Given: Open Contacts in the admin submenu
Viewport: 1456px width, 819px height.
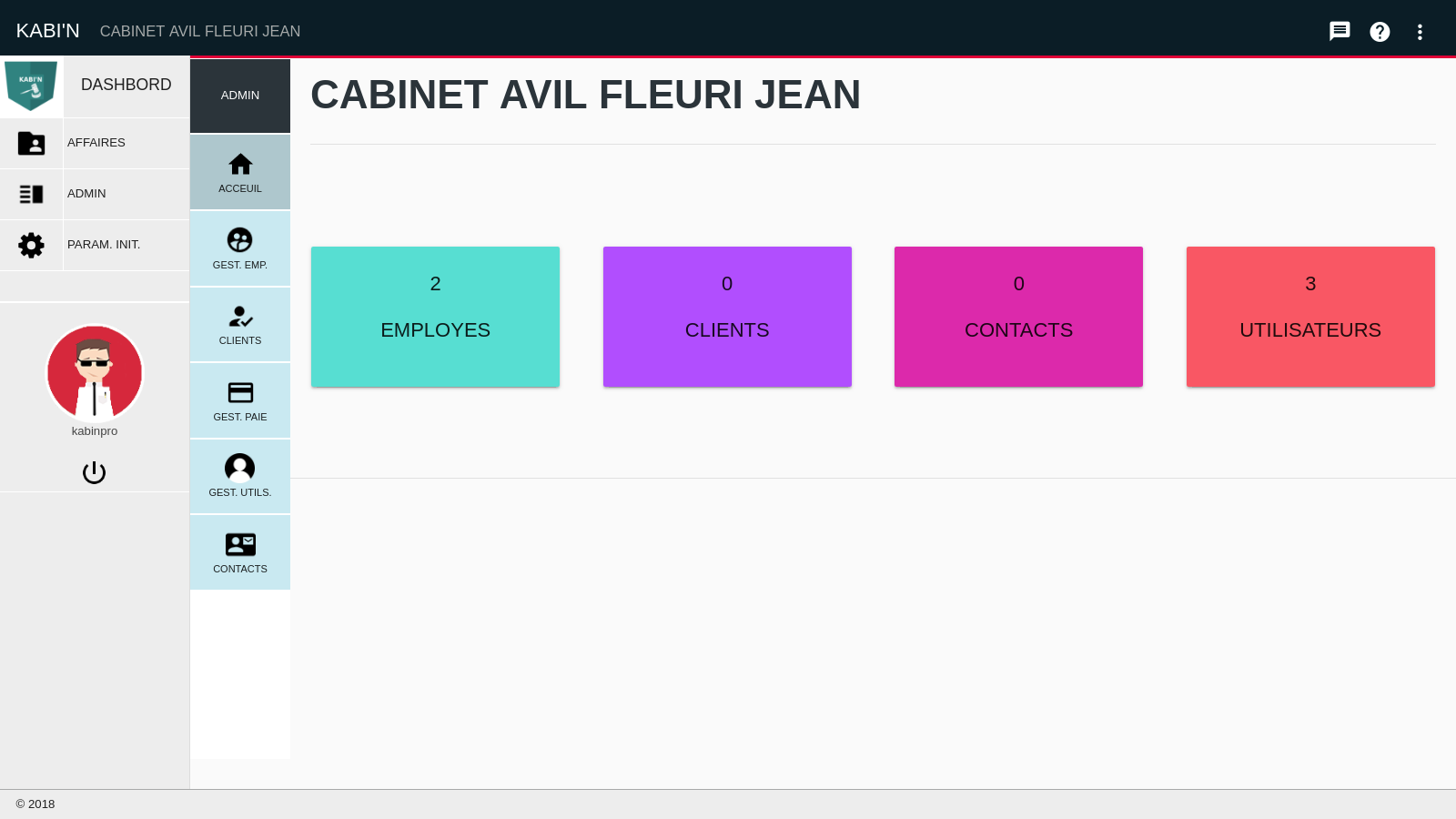Looking at the screenshot, I should [x=240, y=552].
